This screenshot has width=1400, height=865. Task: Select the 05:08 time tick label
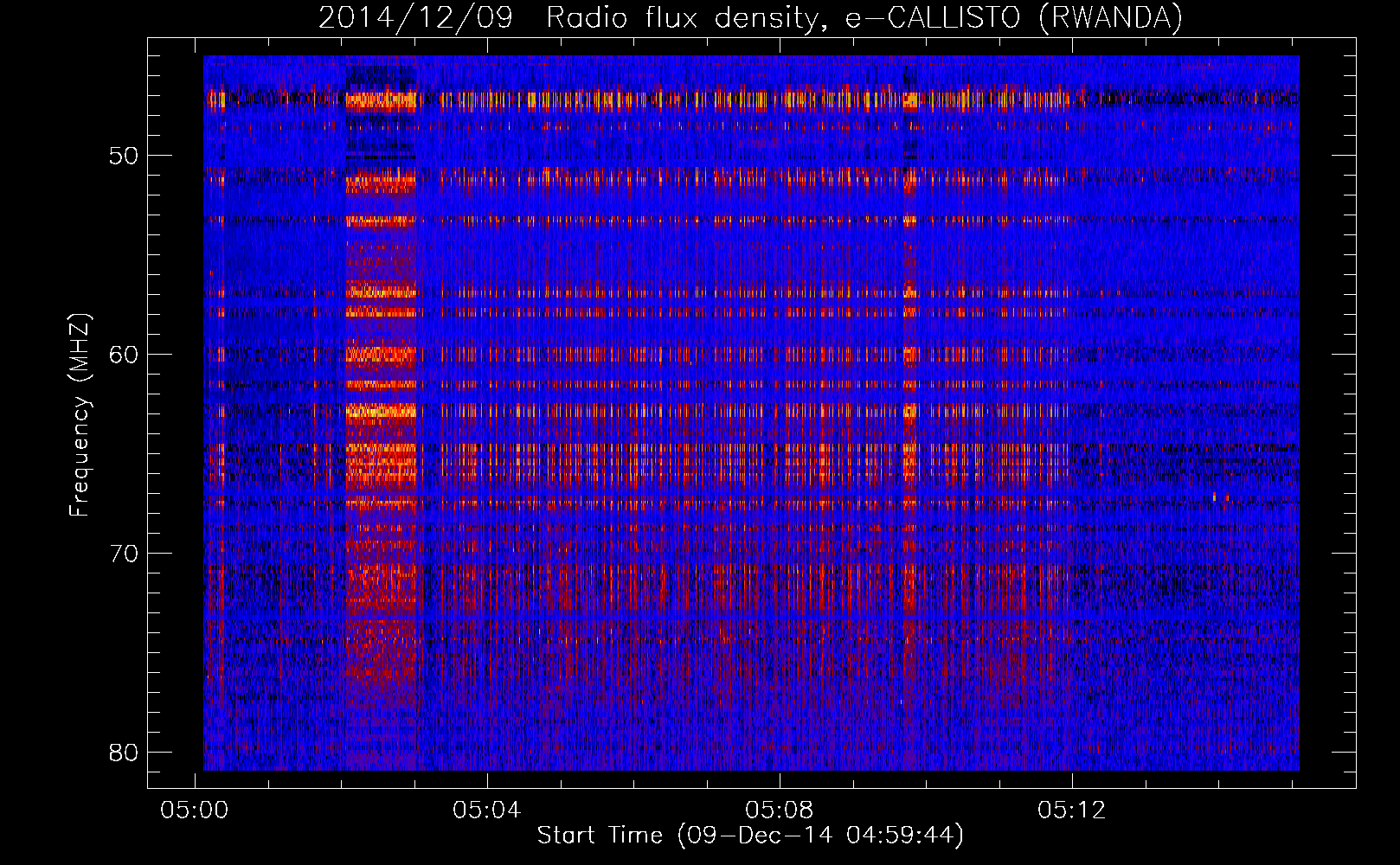click(x=780, y=811)
